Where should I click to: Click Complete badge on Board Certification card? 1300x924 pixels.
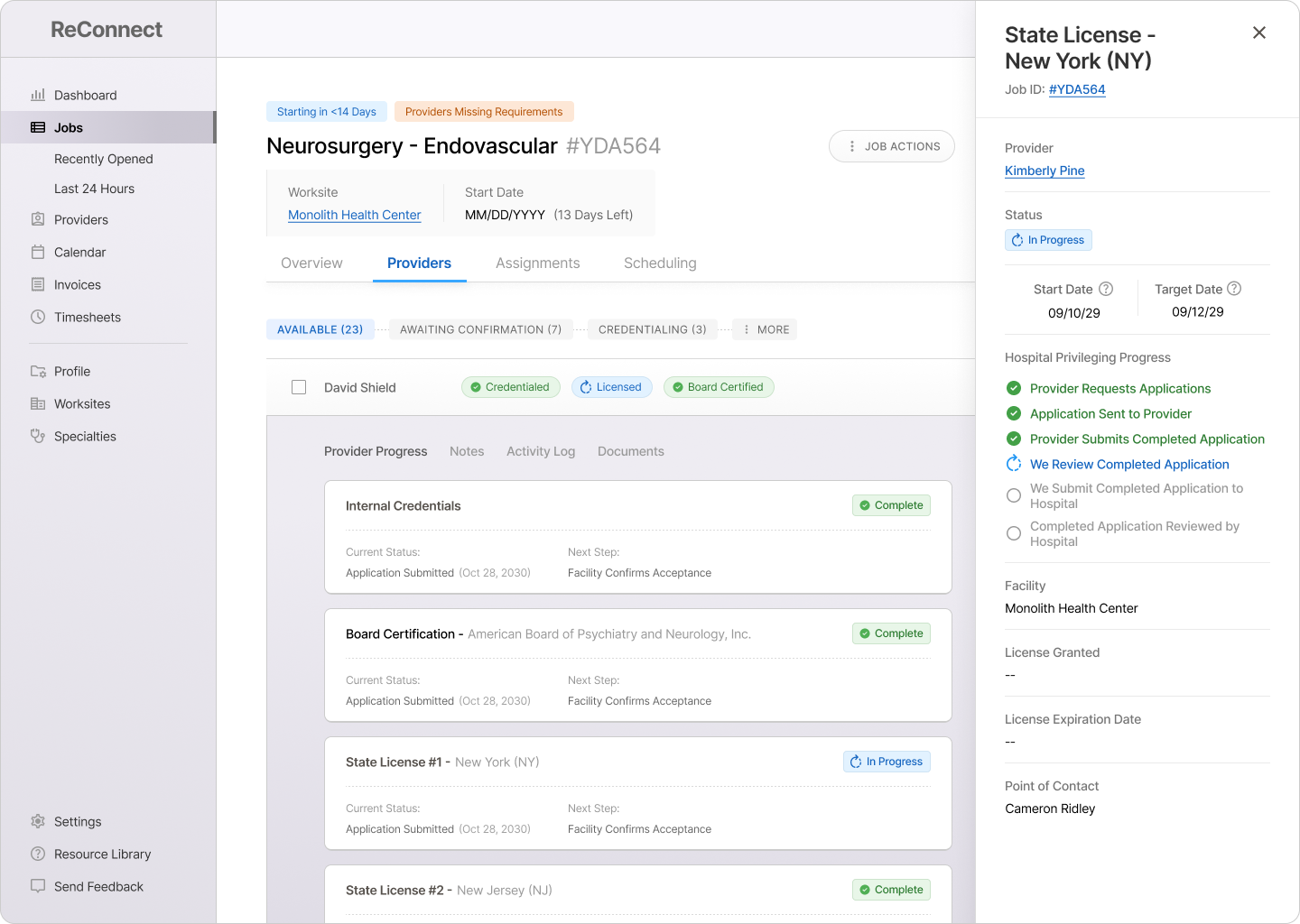891,633
